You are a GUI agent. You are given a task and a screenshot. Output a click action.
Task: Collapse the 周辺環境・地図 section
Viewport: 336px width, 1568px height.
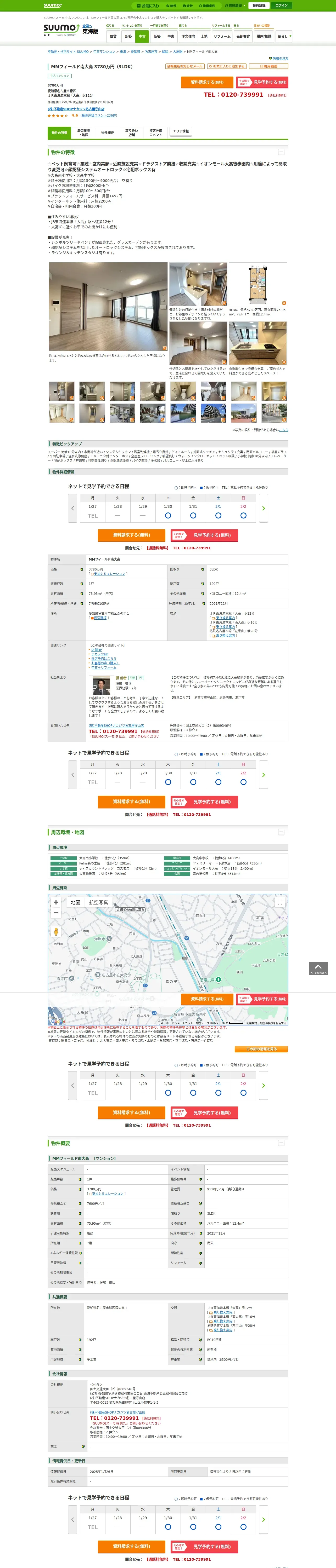point(281,832)
